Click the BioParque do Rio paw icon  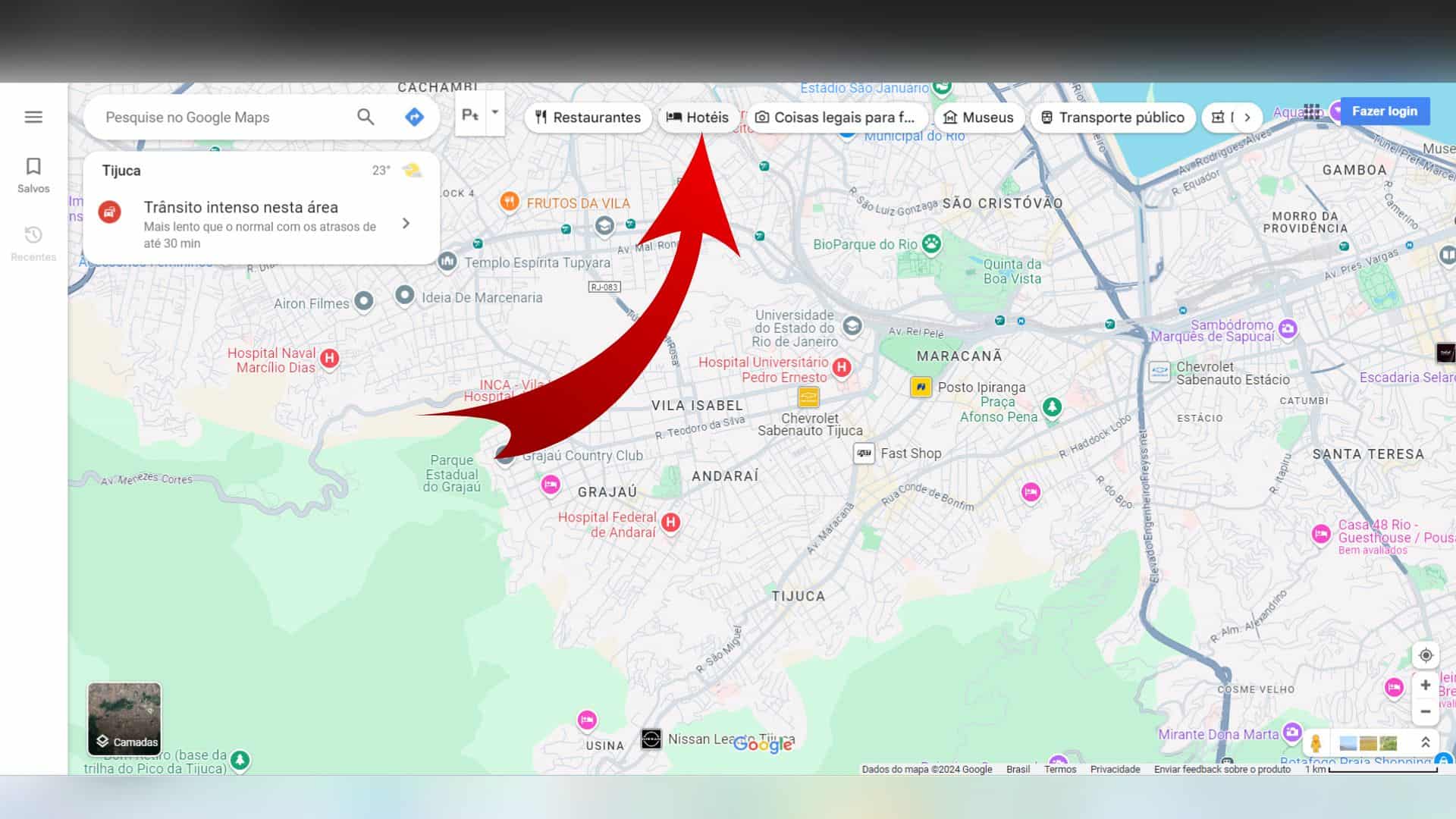click(931, 243)
